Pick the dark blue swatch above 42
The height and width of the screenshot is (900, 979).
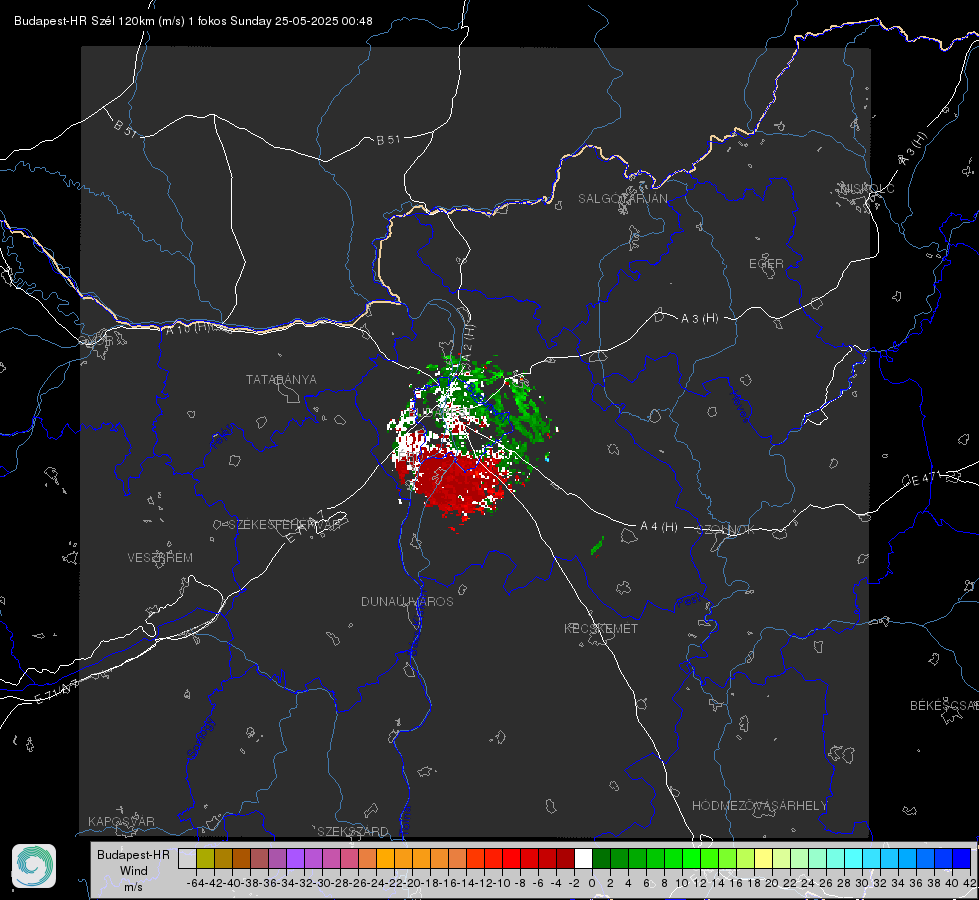coord(962,859)
